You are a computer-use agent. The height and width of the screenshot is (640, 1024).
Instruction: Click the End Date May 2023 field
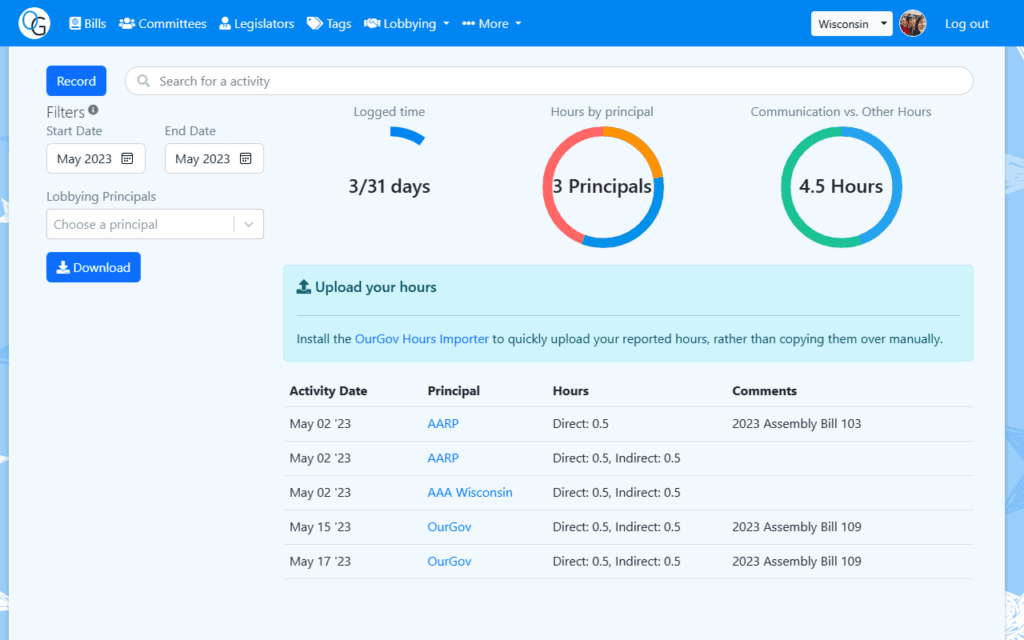pos(214,159)
